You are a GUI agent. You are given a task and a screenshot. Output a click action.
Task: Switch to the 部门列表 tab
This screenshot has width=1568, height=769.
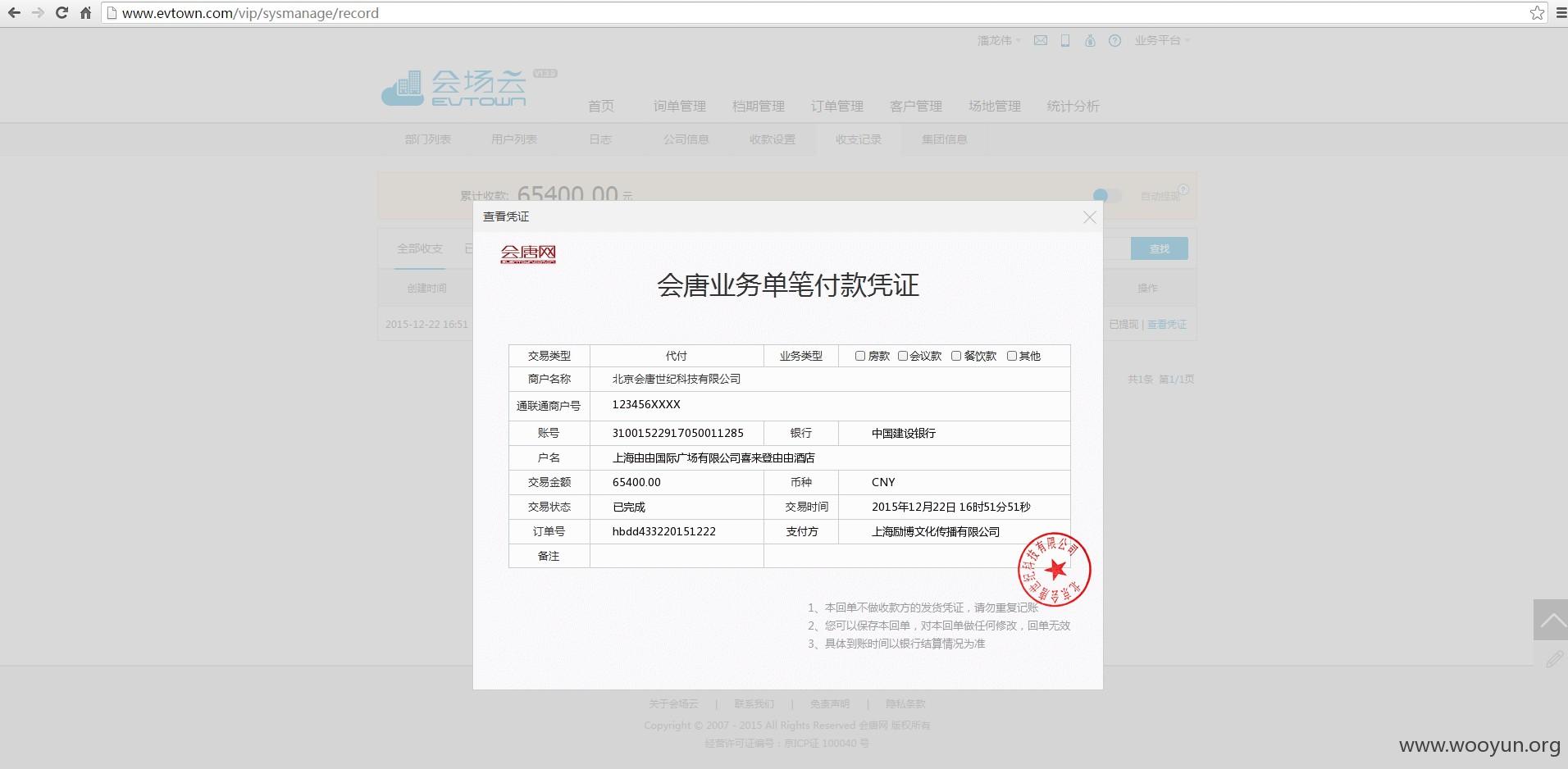[x=428, y=139]
